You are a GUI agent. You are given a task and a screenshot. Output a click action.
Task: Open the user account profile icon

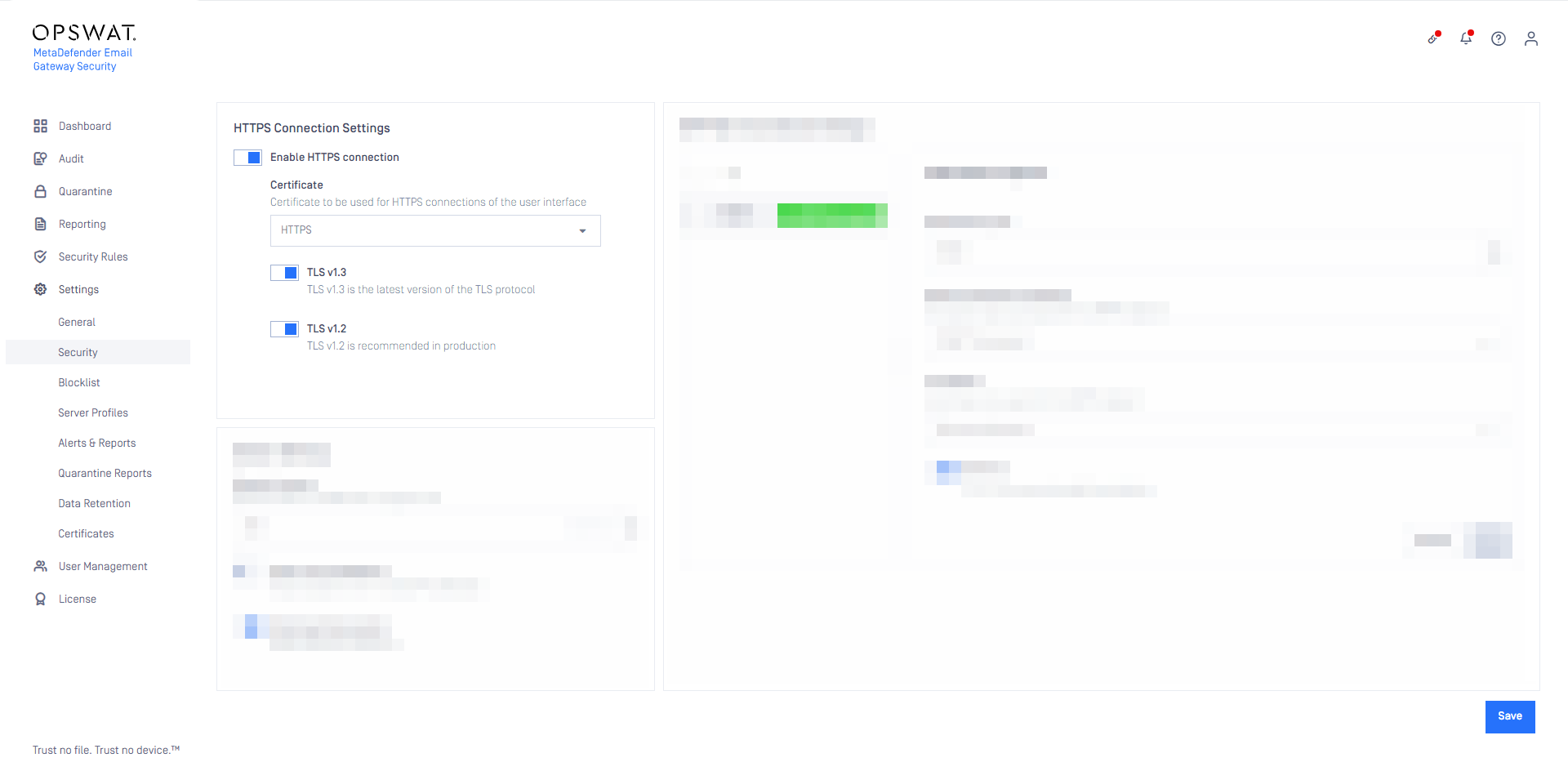1531,38
